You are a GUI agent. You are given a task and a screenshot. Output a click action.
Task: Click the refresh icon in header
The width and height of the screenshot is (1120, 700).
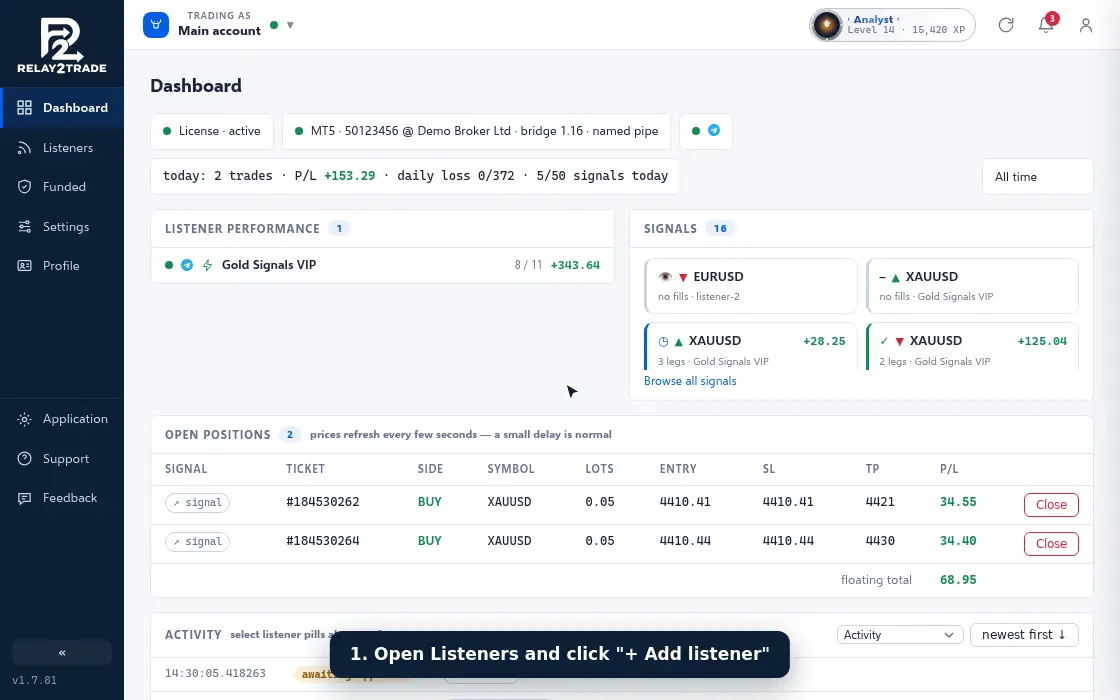pos(1006,25)
